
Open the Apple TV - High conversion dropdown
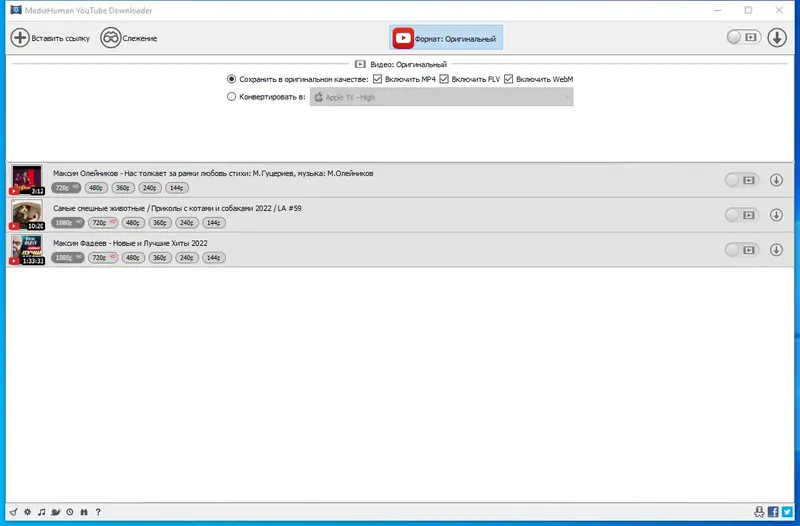click(x=441, y=97)
